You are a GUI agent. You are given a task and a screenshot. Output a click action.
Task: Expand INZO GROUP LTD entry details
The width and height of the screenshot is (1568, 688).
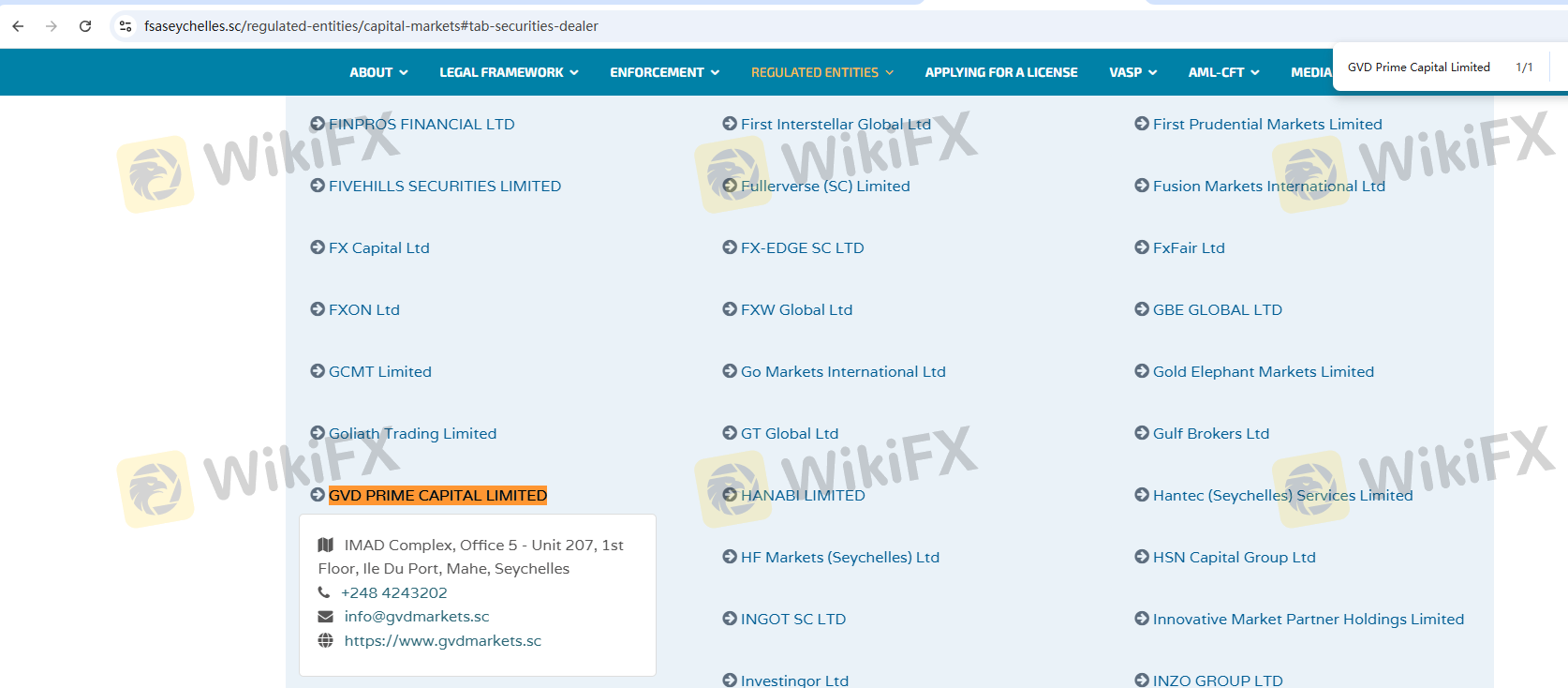point(1218,681)
